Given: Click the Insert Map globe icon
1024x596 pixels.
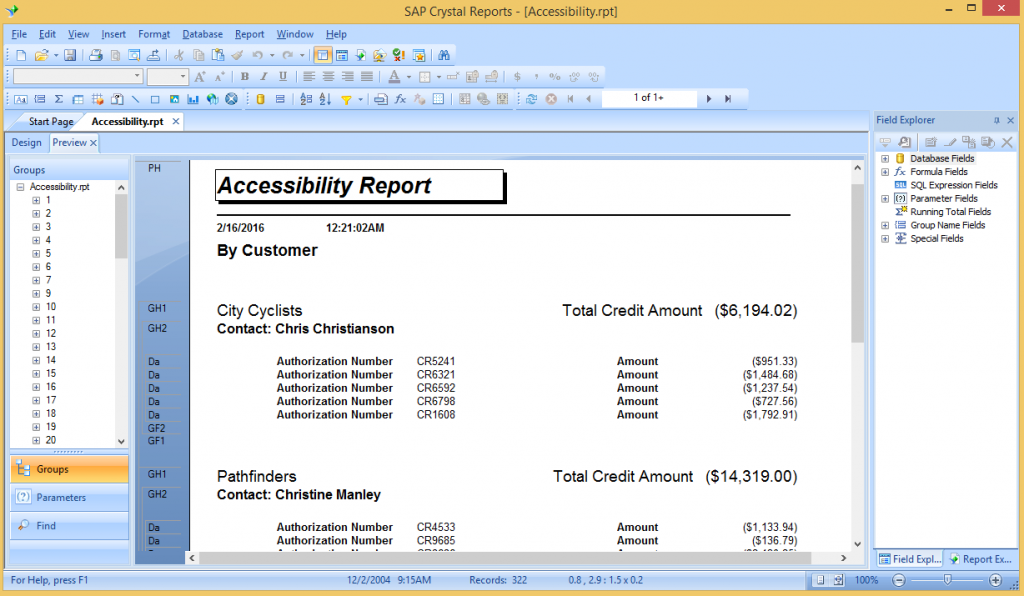Looking at the screenshot, I should (x=212, y=99).
